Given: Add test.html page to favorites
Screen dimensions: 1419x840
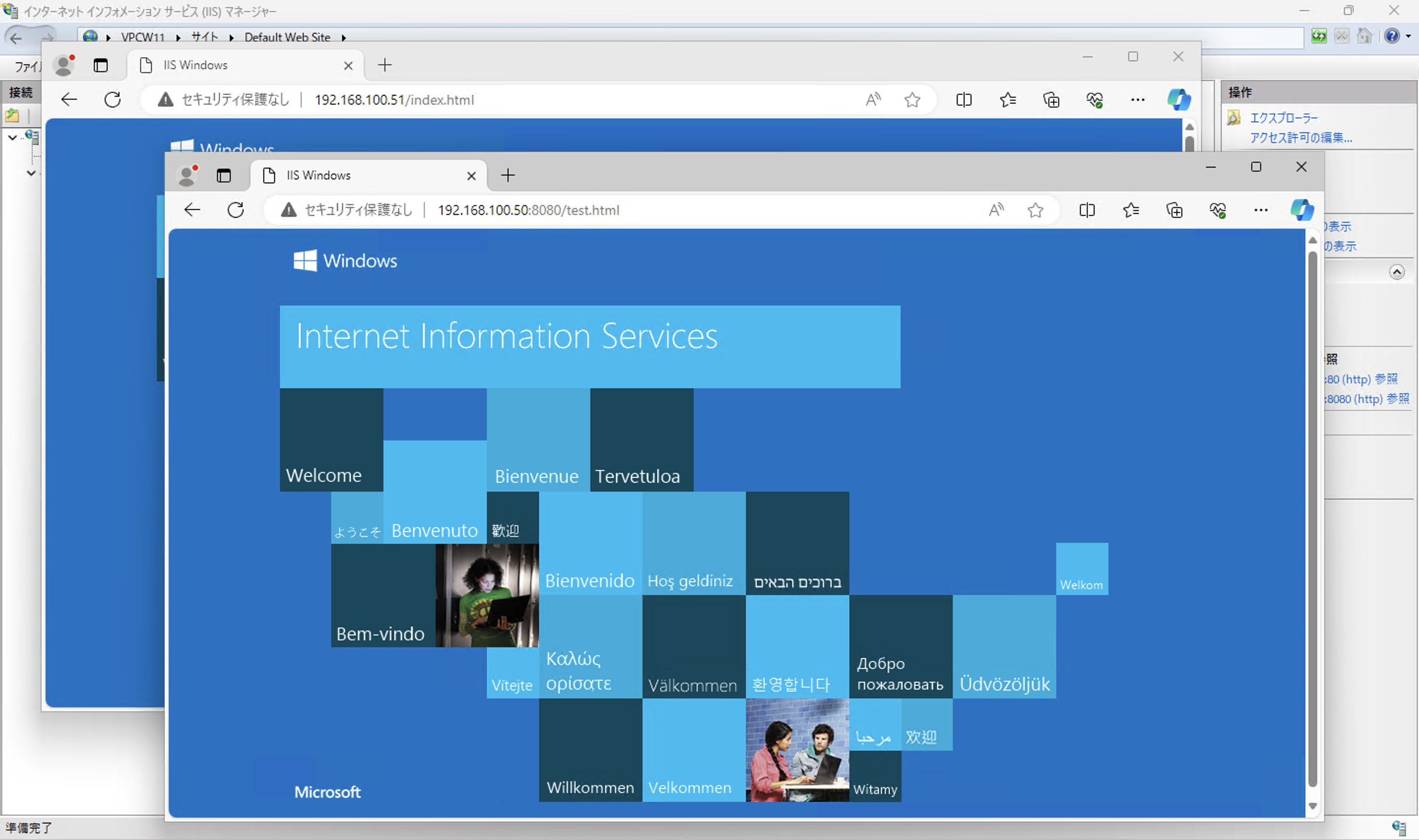Looking at the screenshot, I should (1036, 210).
